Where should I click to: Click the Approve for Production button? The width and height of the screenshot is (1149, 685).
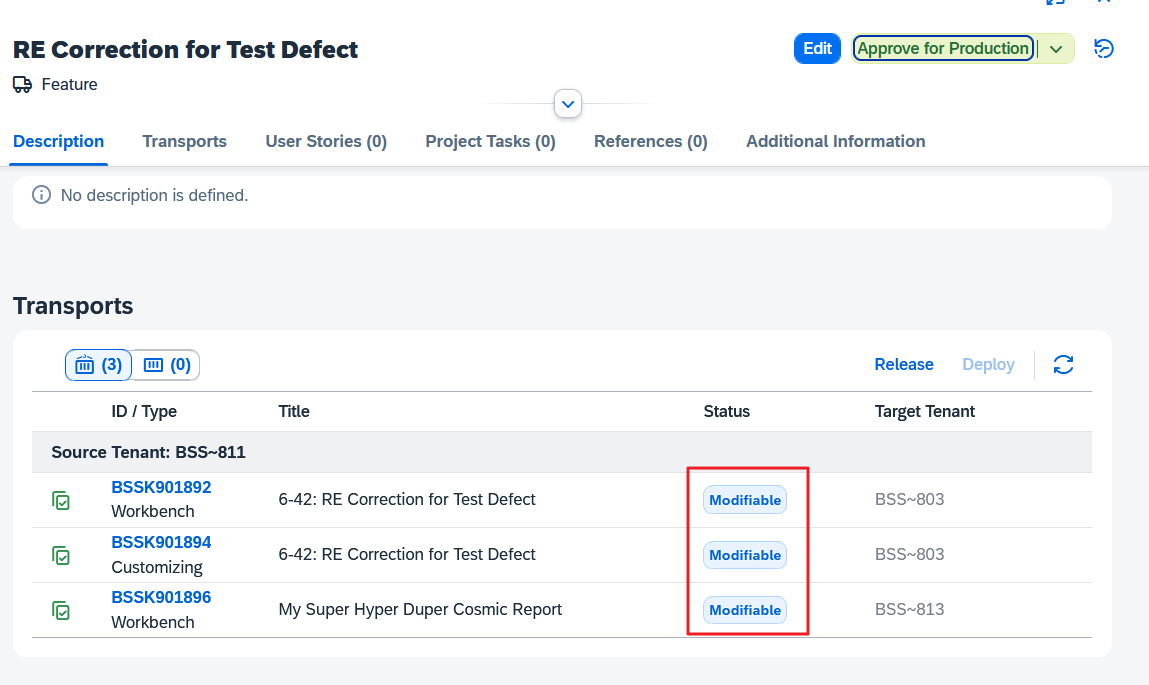click(942, 49)
